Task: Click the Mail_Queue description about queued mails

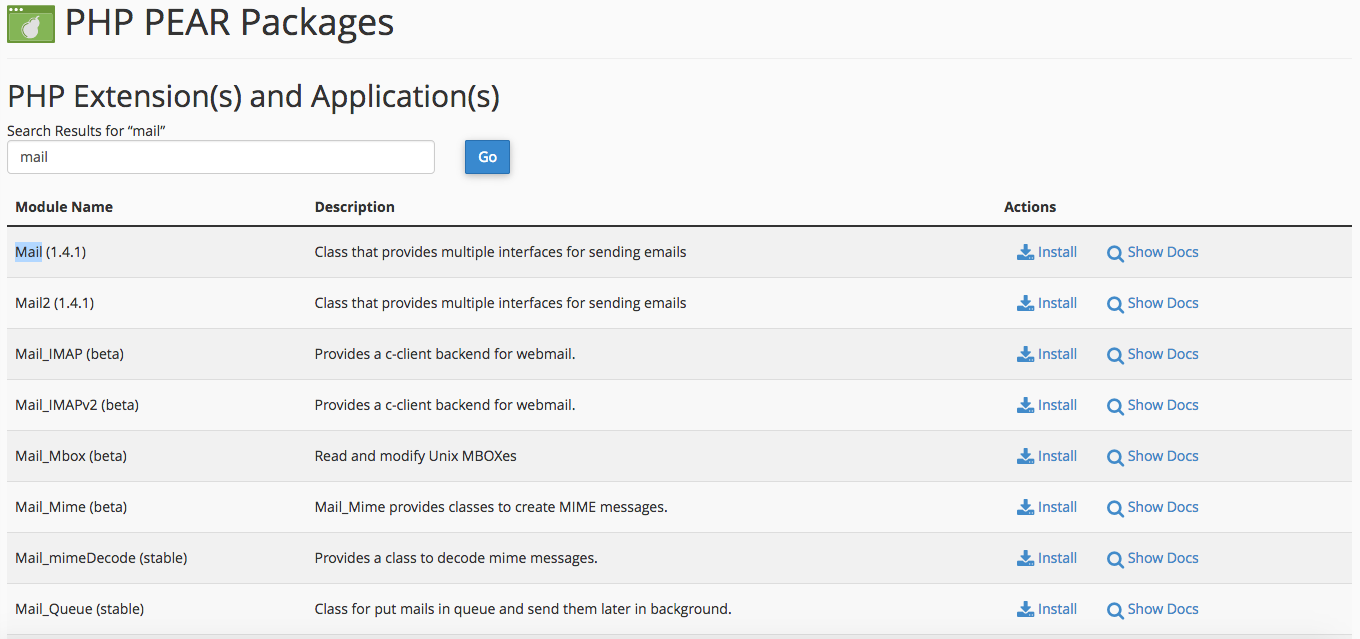Action: pyautogui.click(x=523, y=609)
